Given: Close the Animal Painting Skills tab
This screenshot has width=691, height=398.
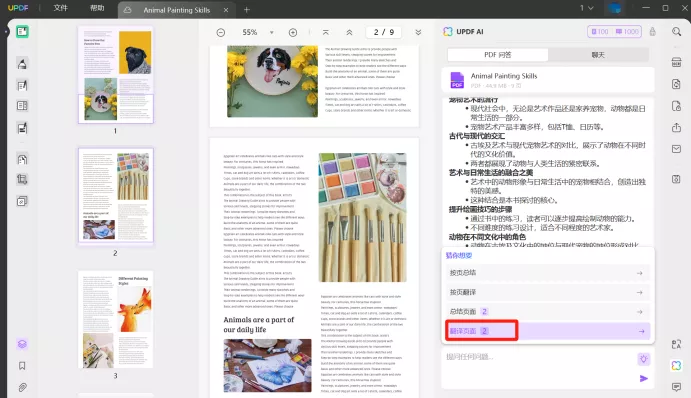Looking at the screenshot, I should (226, 10).
